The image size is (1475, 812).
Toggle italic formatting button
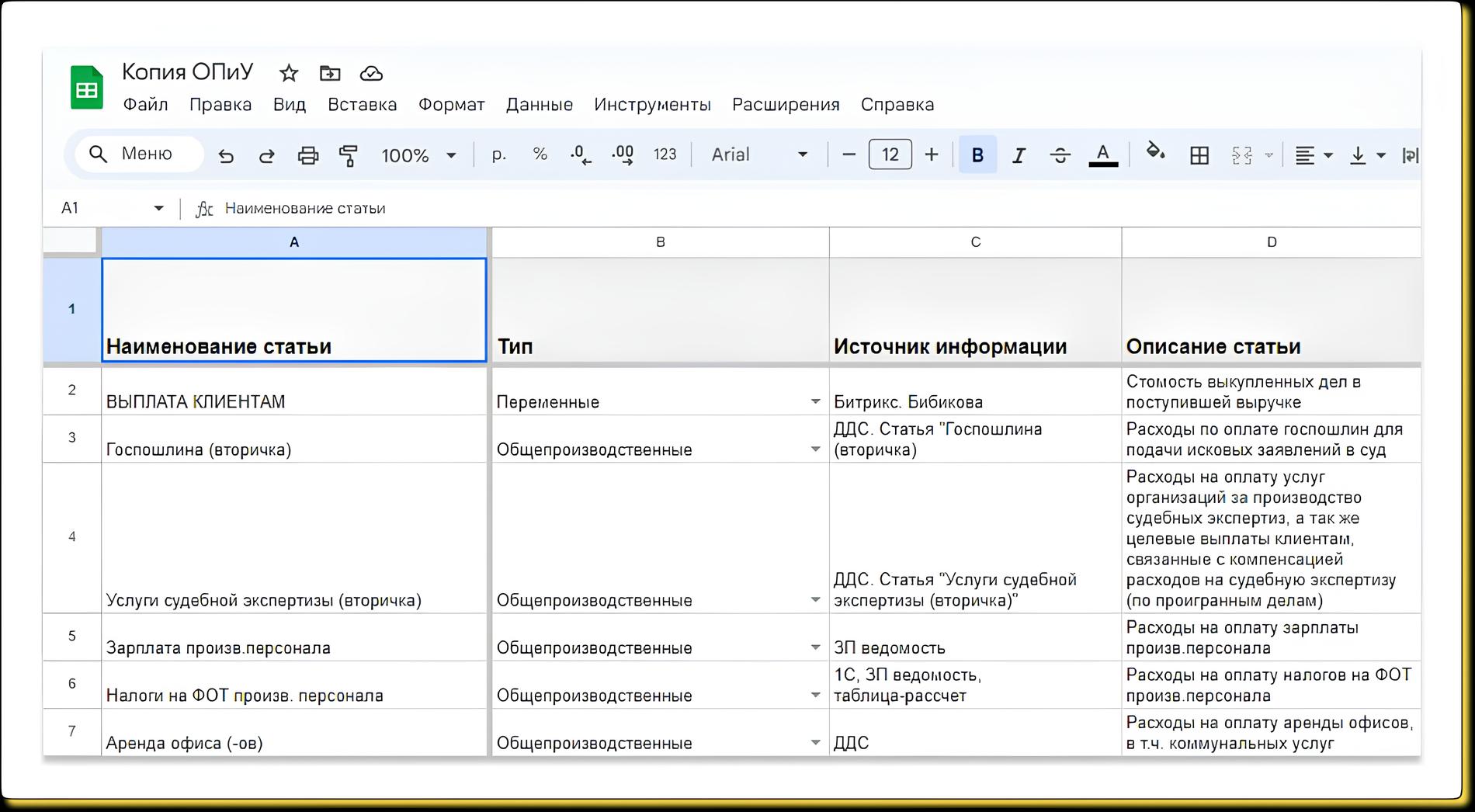pyautogui.click(x=1019, y=155)
